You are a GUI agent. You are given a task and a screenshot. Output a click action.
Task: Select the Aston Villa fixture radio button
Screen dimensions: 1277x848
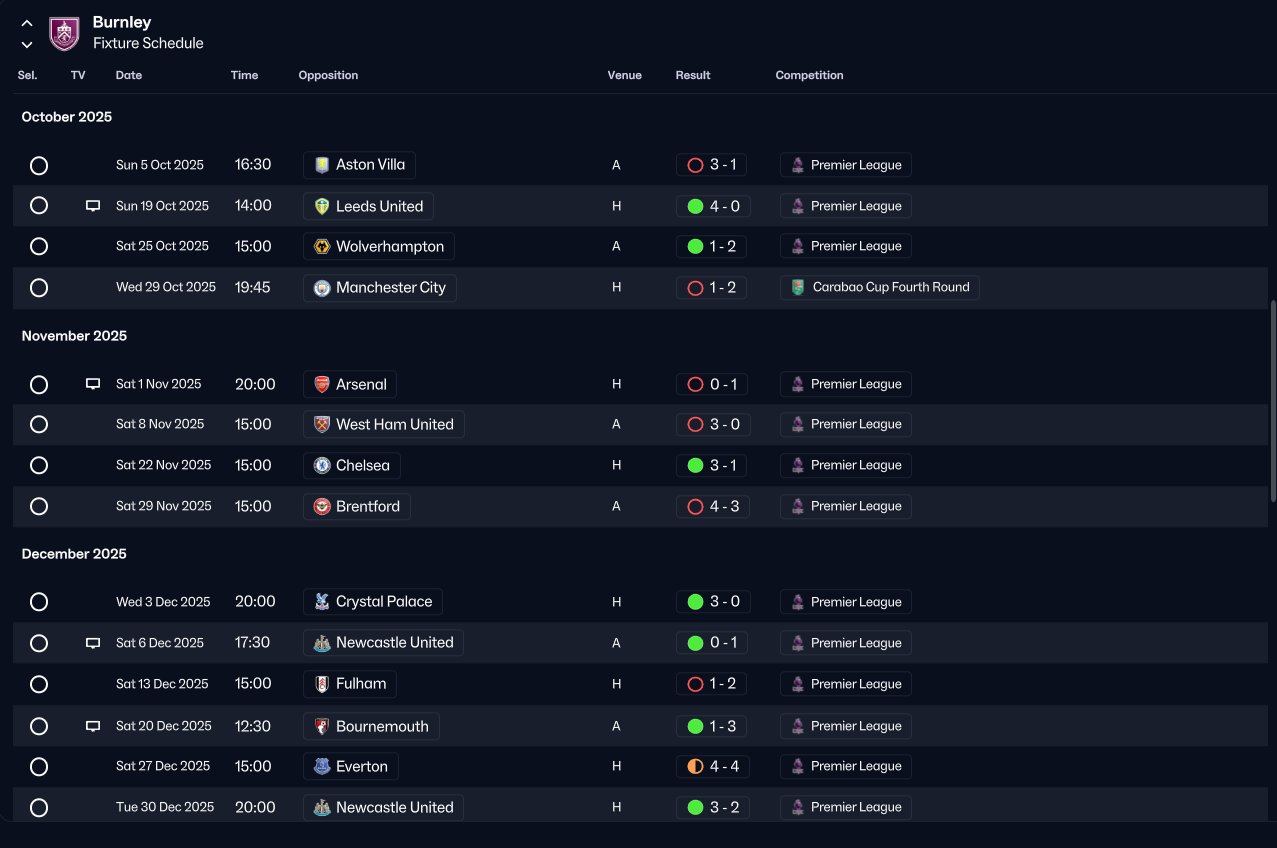pos(39,165)
